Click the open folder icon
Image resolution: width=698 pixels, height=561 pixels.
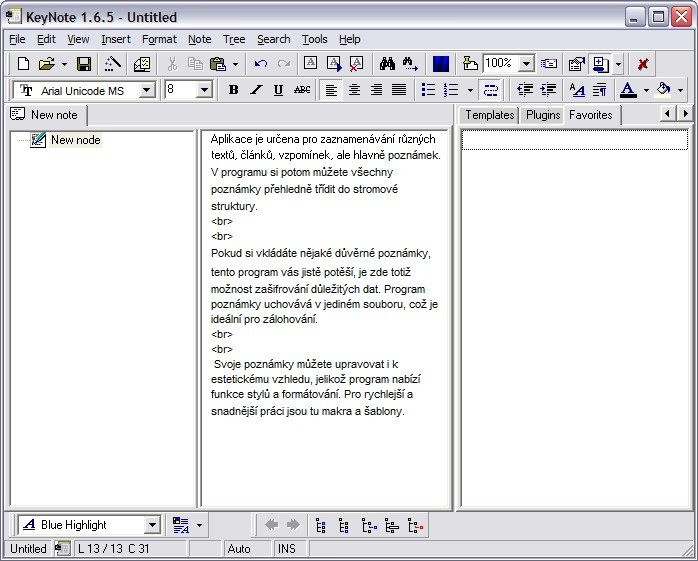(46, 64)
